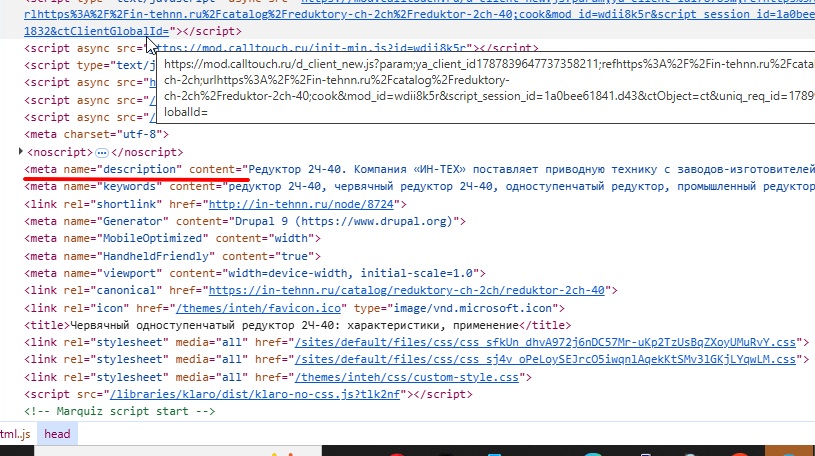Image resolution: width=815 pixels, height=456 pixels.
Task: Open the klaro-no-css.js script link
Action: [255, 394]
